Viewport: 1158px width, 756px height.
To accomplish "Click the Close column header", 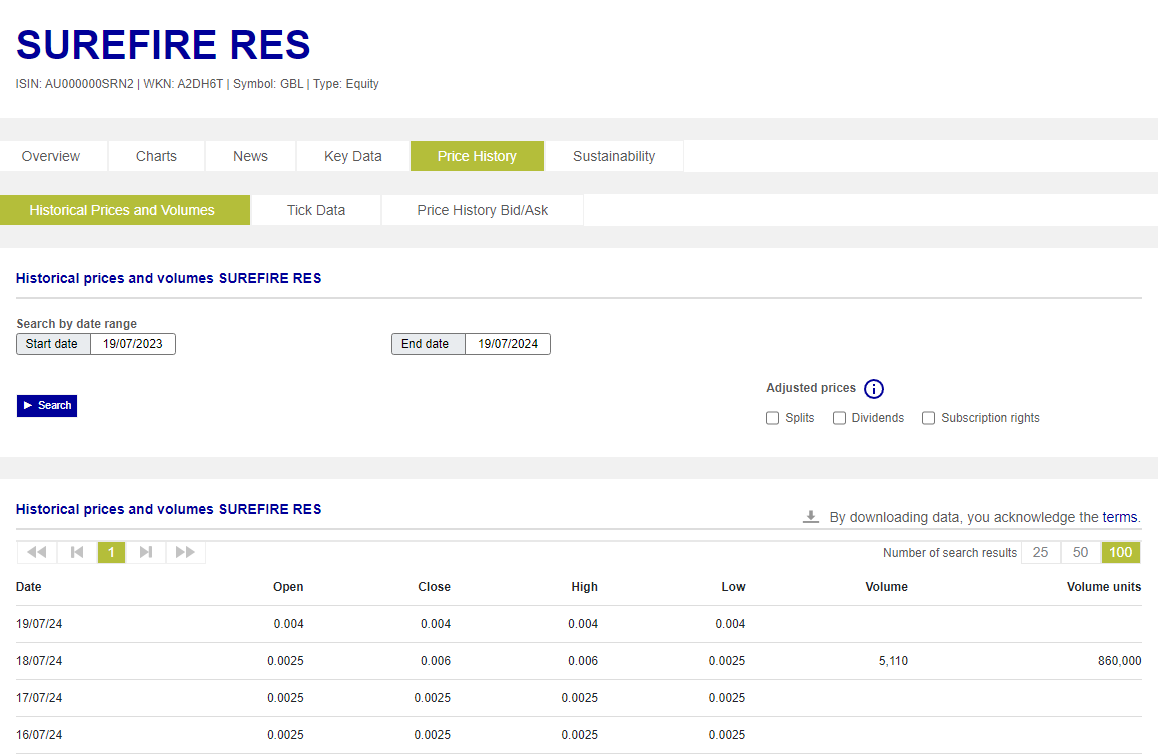I will click(434, 587).
